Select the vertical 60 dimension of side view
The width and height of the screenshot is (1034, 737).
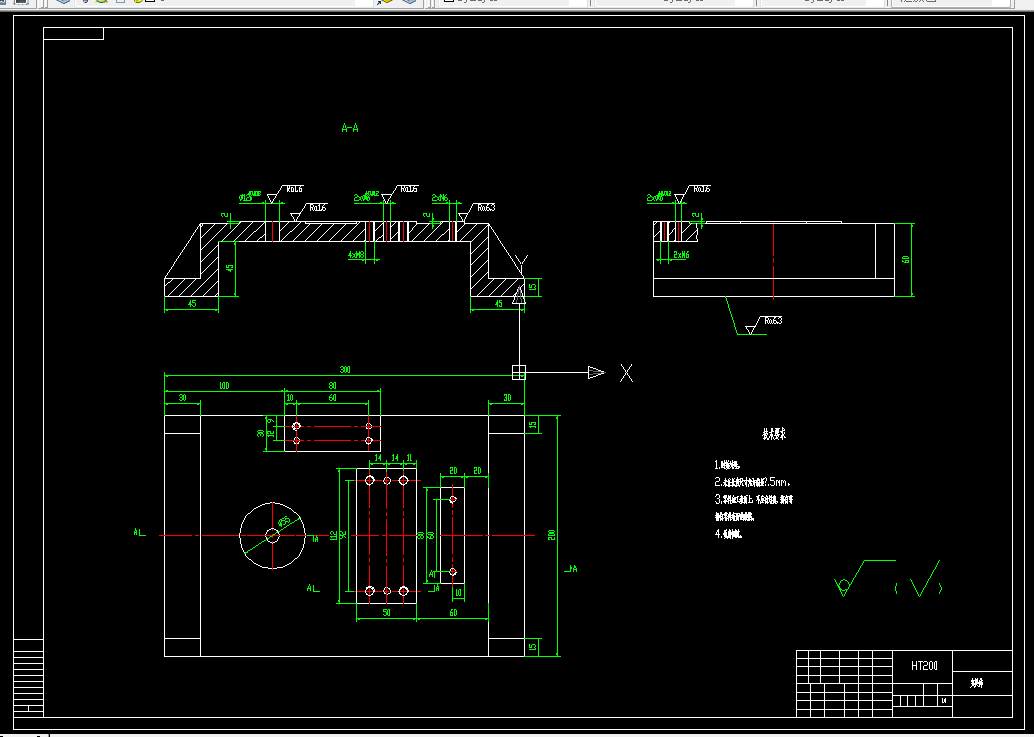[906, 259]
